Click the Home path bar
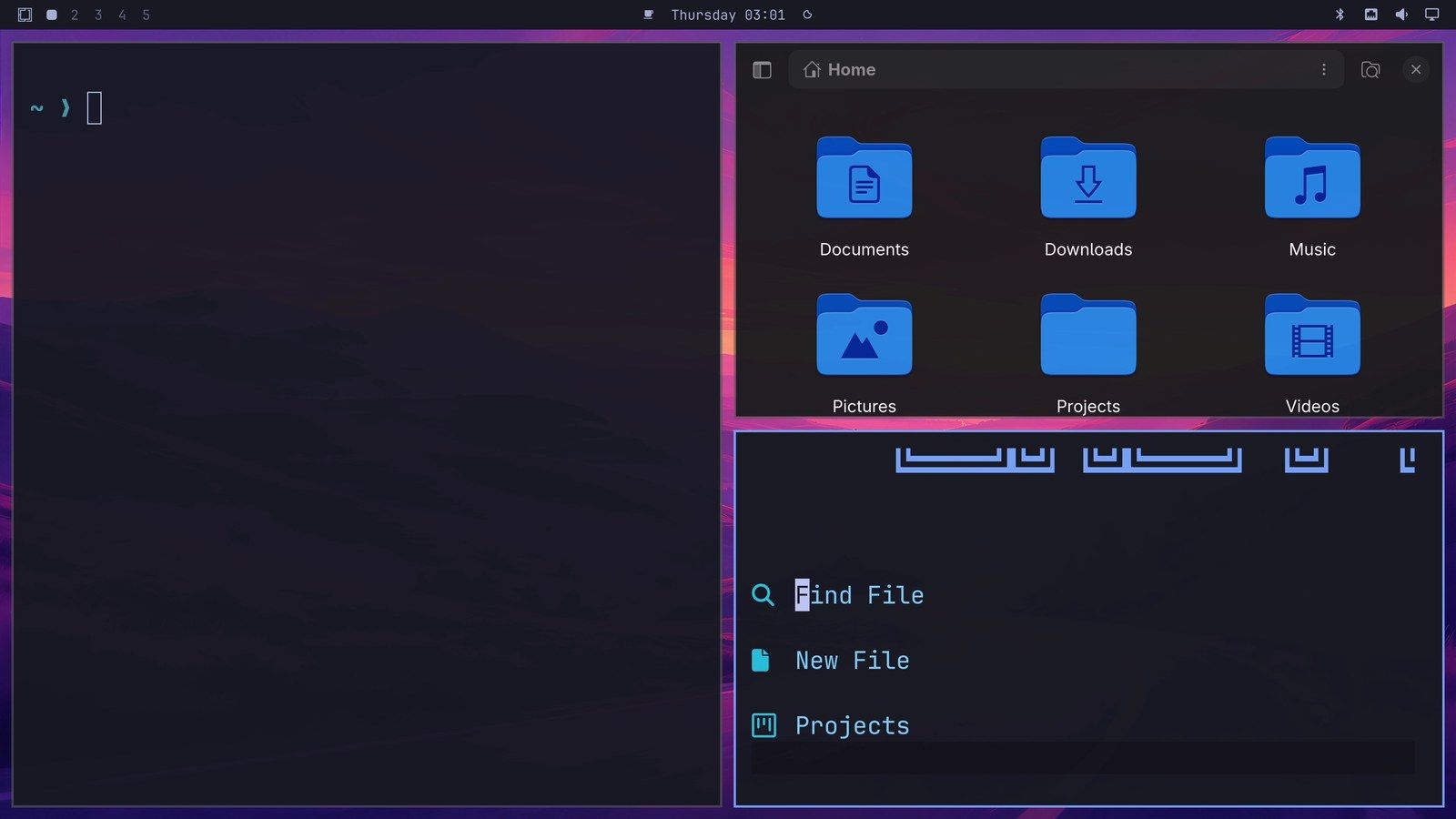1456x819 pixels. click(x=1066, y=70)
